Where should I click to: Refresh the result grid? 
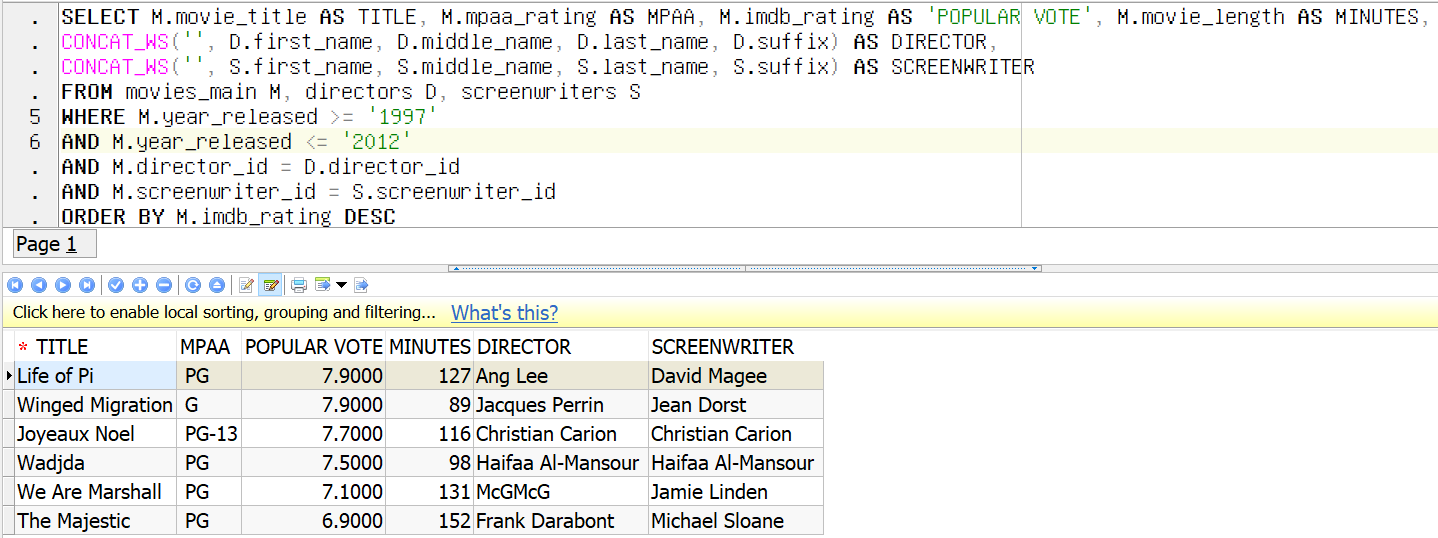[x=193, y=285]
